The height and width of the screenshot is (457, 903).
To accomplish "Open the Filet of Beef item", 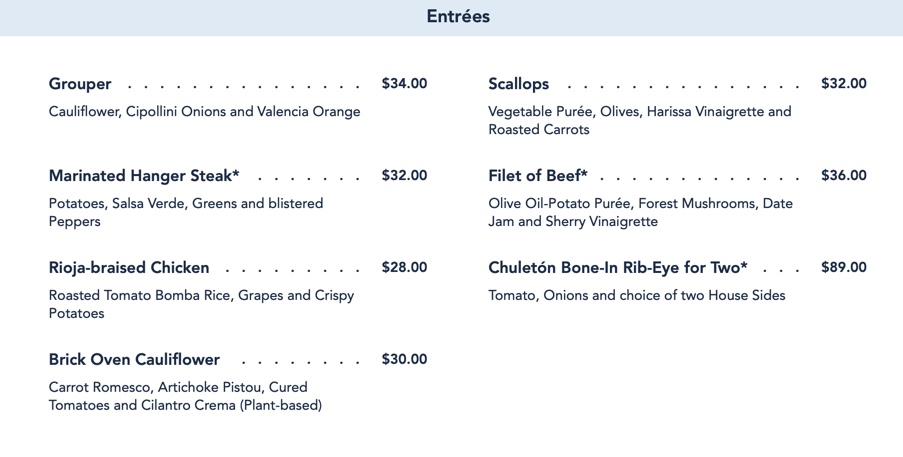I will coord(538,176).
